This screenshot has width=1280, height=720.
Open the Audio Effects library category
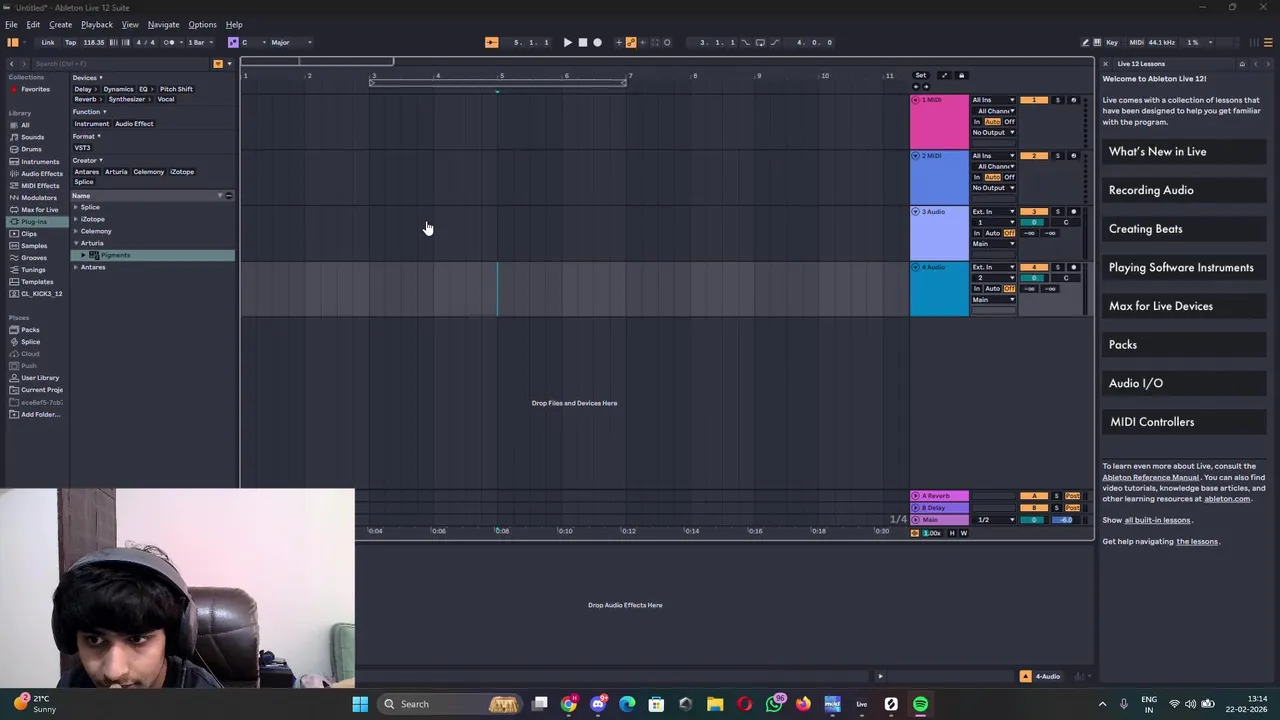(41, 173)
